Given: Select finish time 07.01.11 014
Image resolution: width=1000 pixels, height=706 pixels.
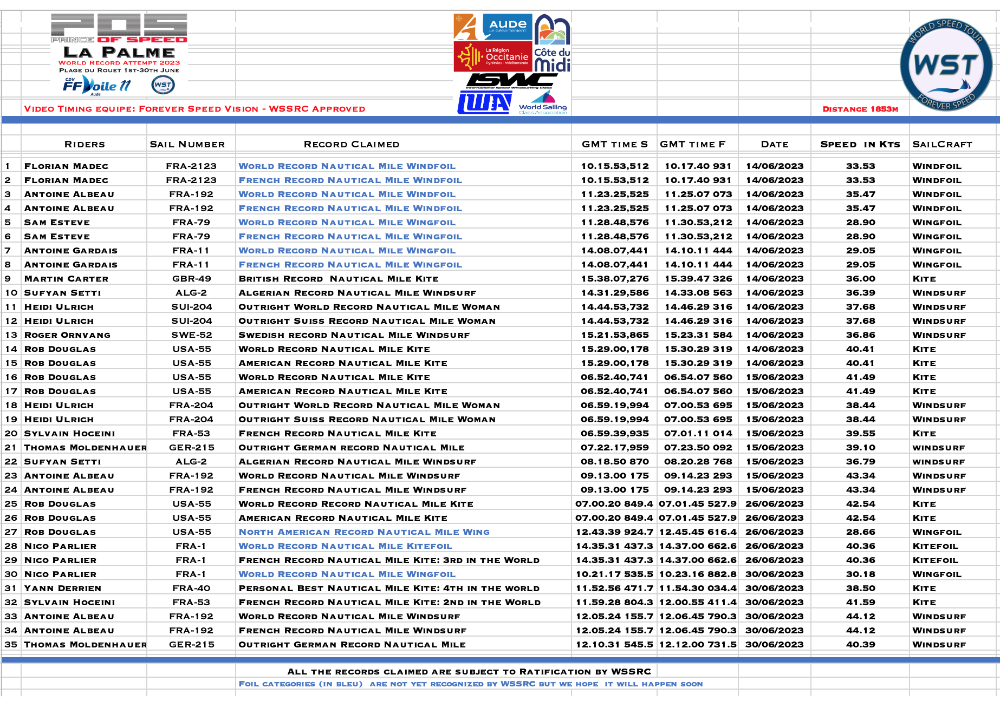Looking at the screenshot, I should click(x=698, y=433).
